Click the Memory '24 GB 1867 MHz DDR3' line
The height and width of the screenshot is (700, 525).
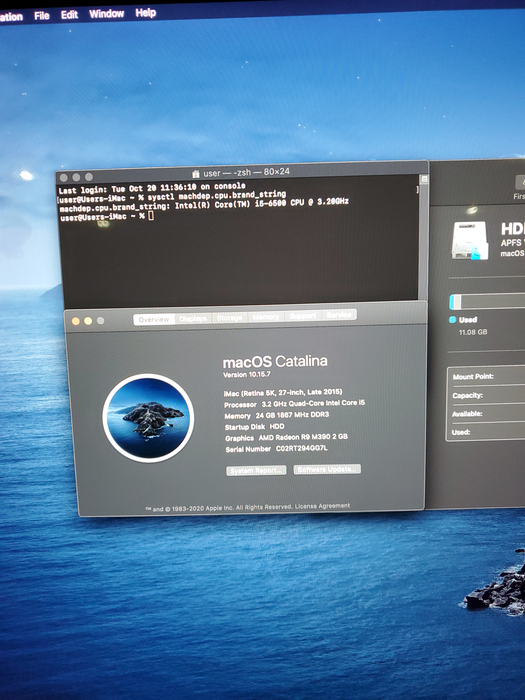click(x=276, y=415)
